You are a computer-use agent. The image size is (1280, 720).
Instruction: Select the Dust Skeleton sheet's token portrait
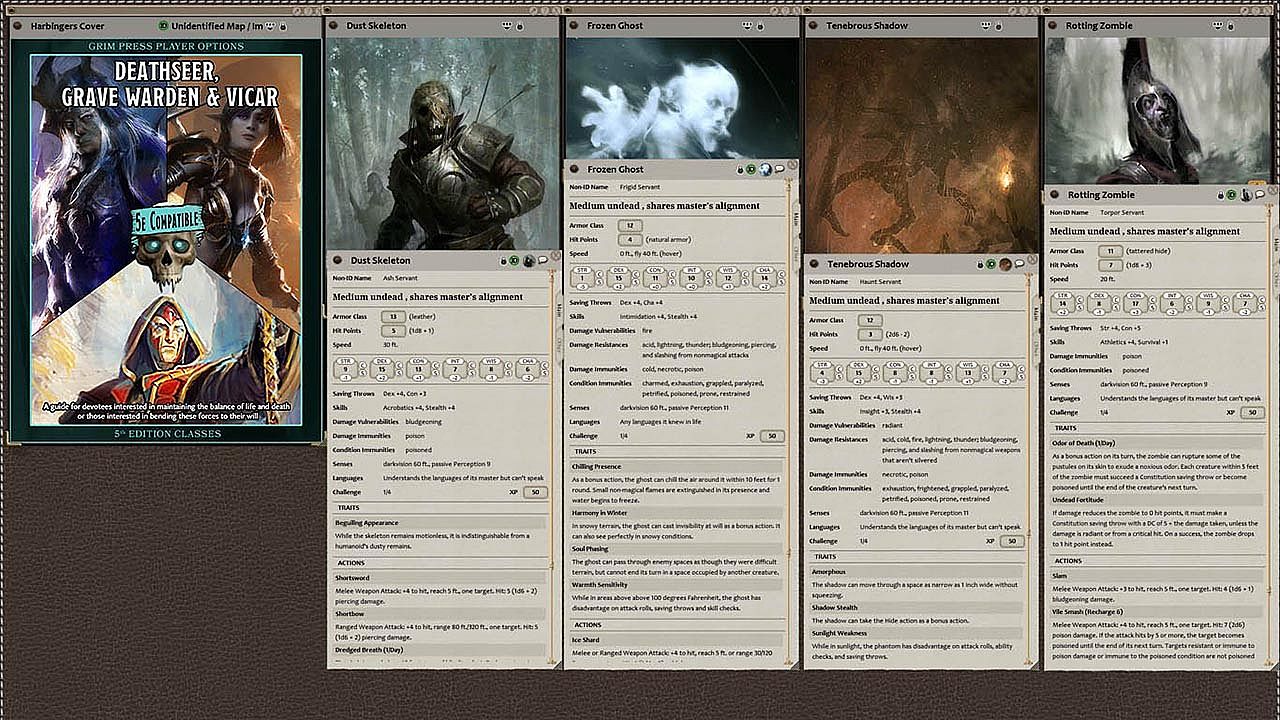point(528,261)
